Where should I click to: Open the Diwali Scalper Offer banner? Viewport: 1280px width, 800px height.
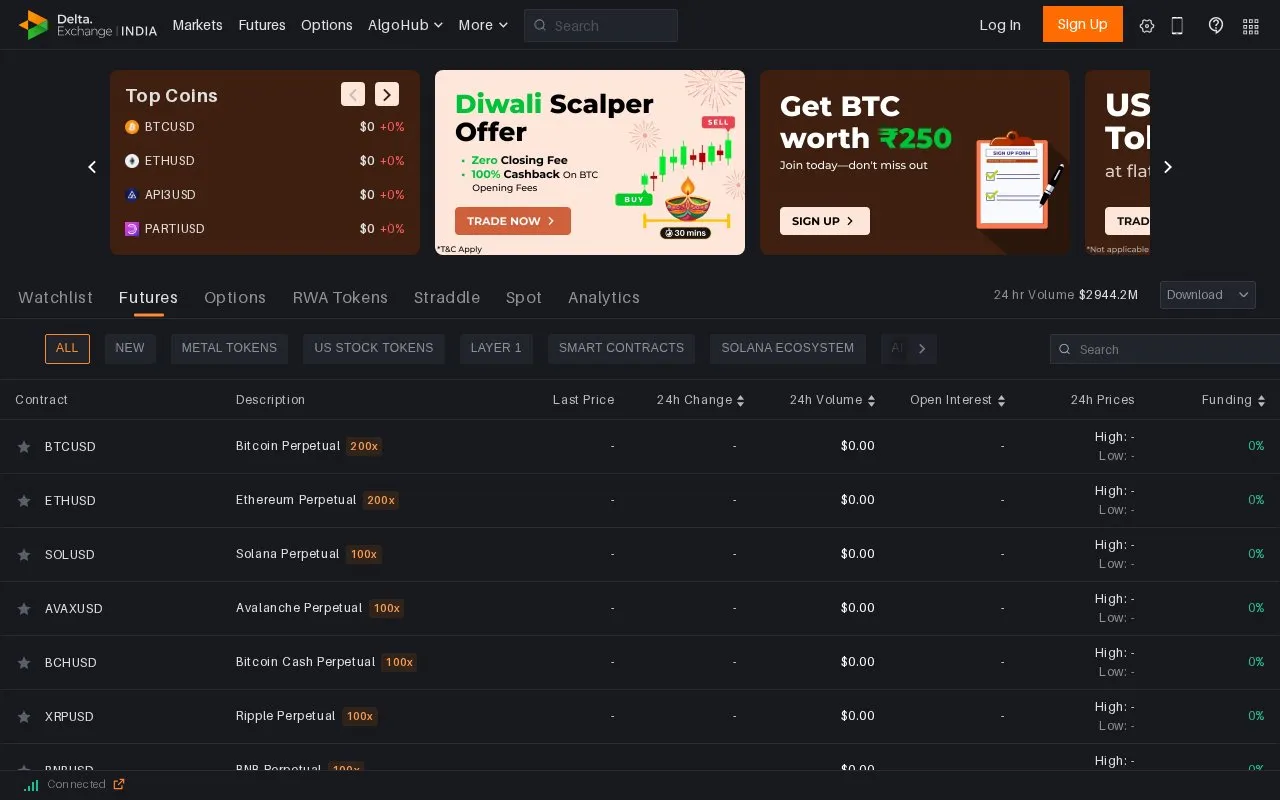click(x=590, y=162)
